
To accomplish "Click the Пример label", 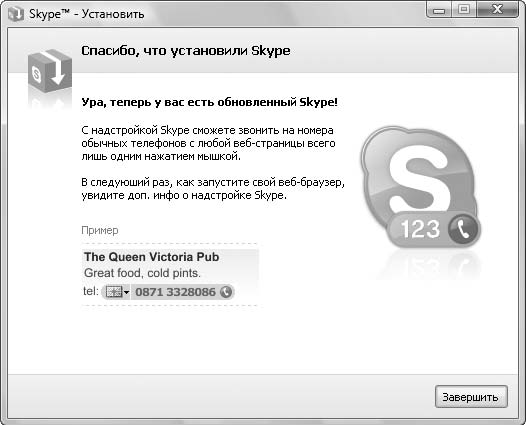I will coord(100,230).
